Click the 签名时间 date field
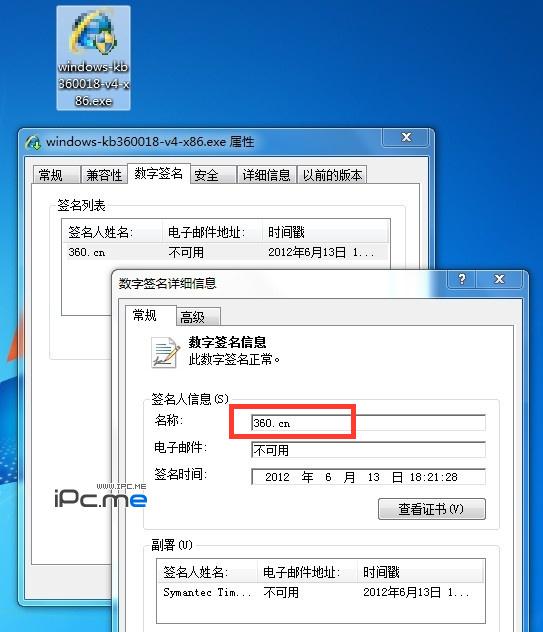This screenshot has height=632, width=543. pos(368,477)
